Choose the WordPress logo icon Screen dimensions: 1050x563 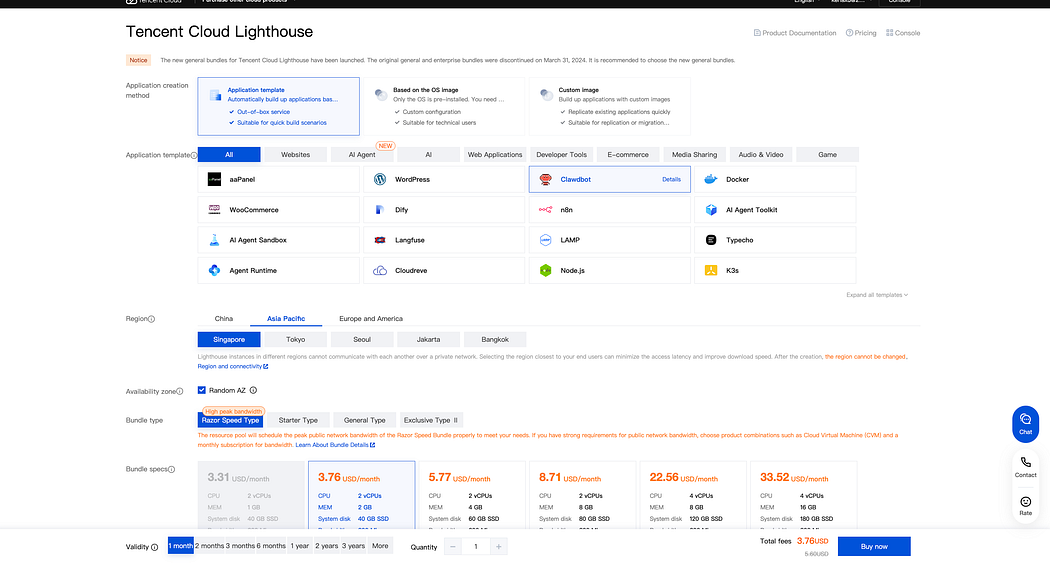coord(380,179)
